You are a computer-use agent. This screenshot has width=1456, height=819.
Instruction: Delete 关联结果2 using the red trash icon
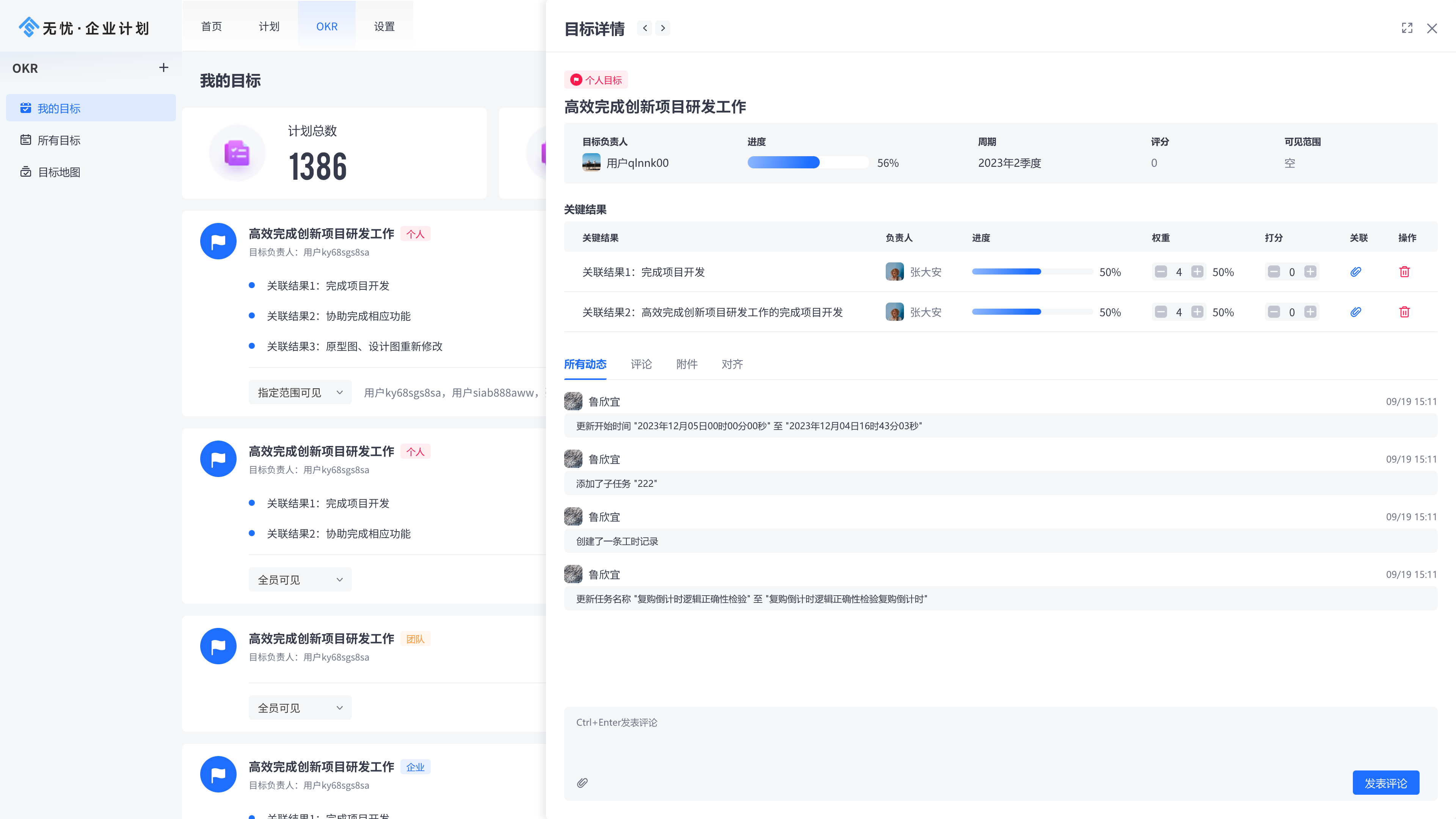point(1404,312)
